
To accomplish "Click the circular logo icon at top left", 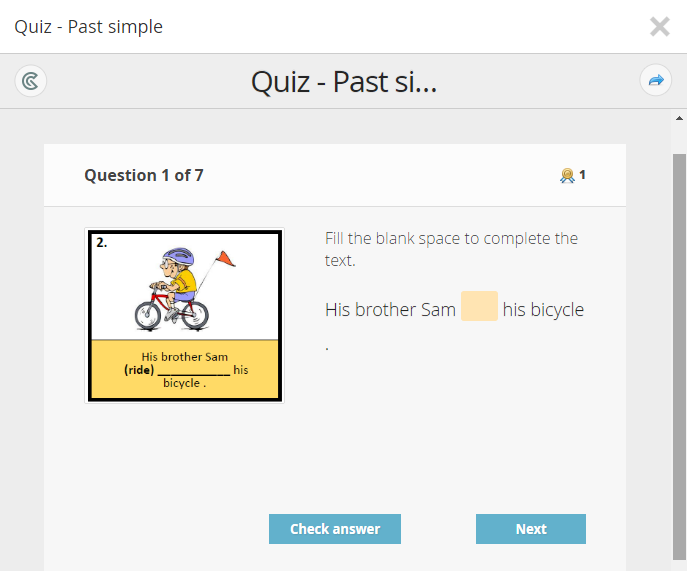I will coord(31,81).
